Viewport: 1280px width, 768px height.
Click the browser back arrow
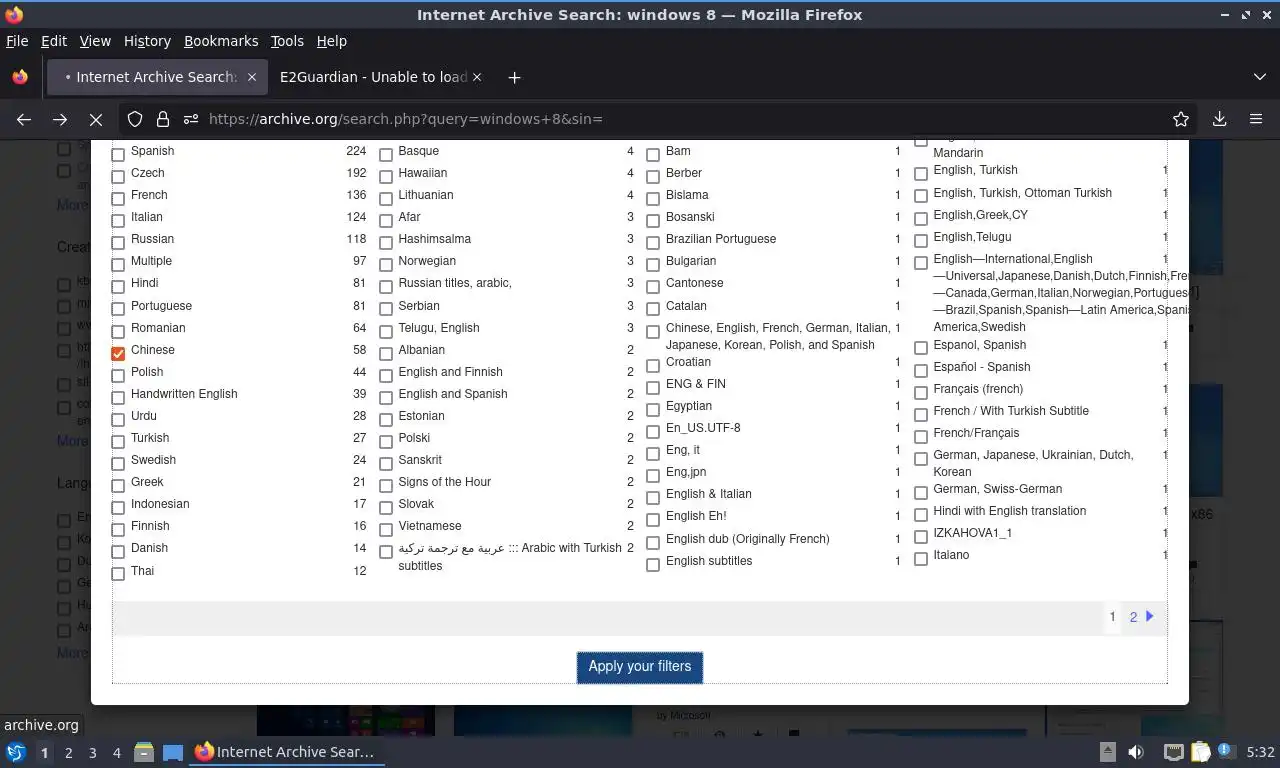click(24, 119)
